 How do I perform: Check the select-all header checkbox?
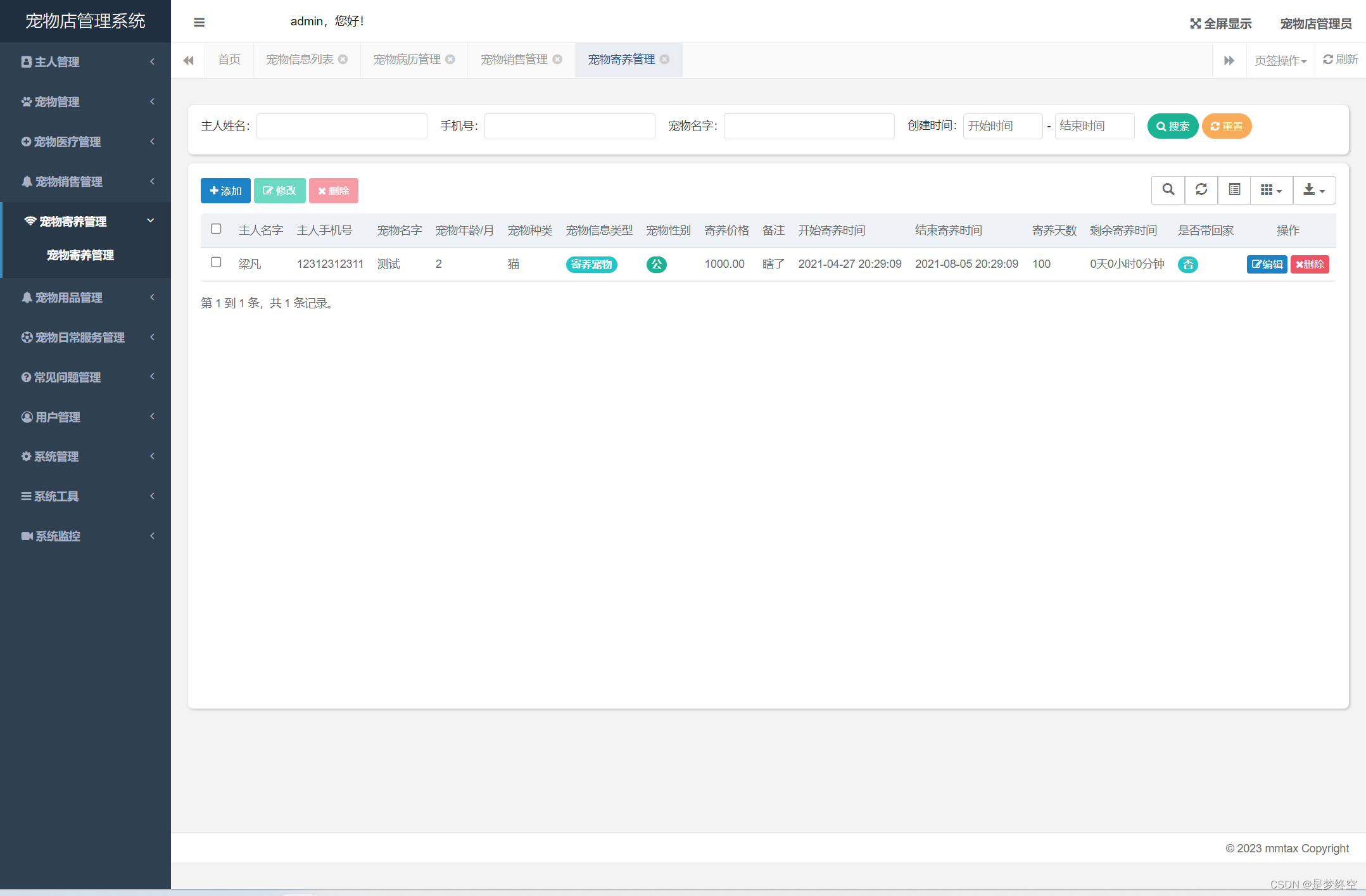[x=216, y=229]
